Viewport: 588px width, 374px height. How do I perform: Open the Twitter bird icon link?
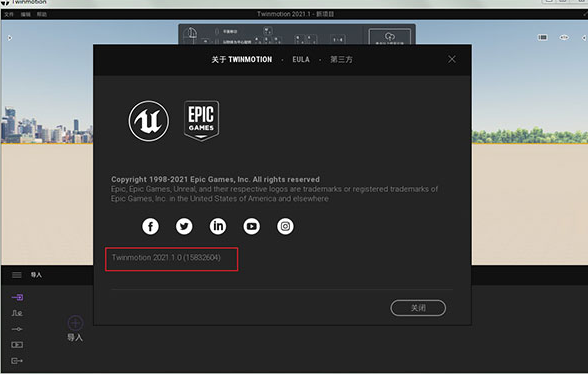pos(184,226)
